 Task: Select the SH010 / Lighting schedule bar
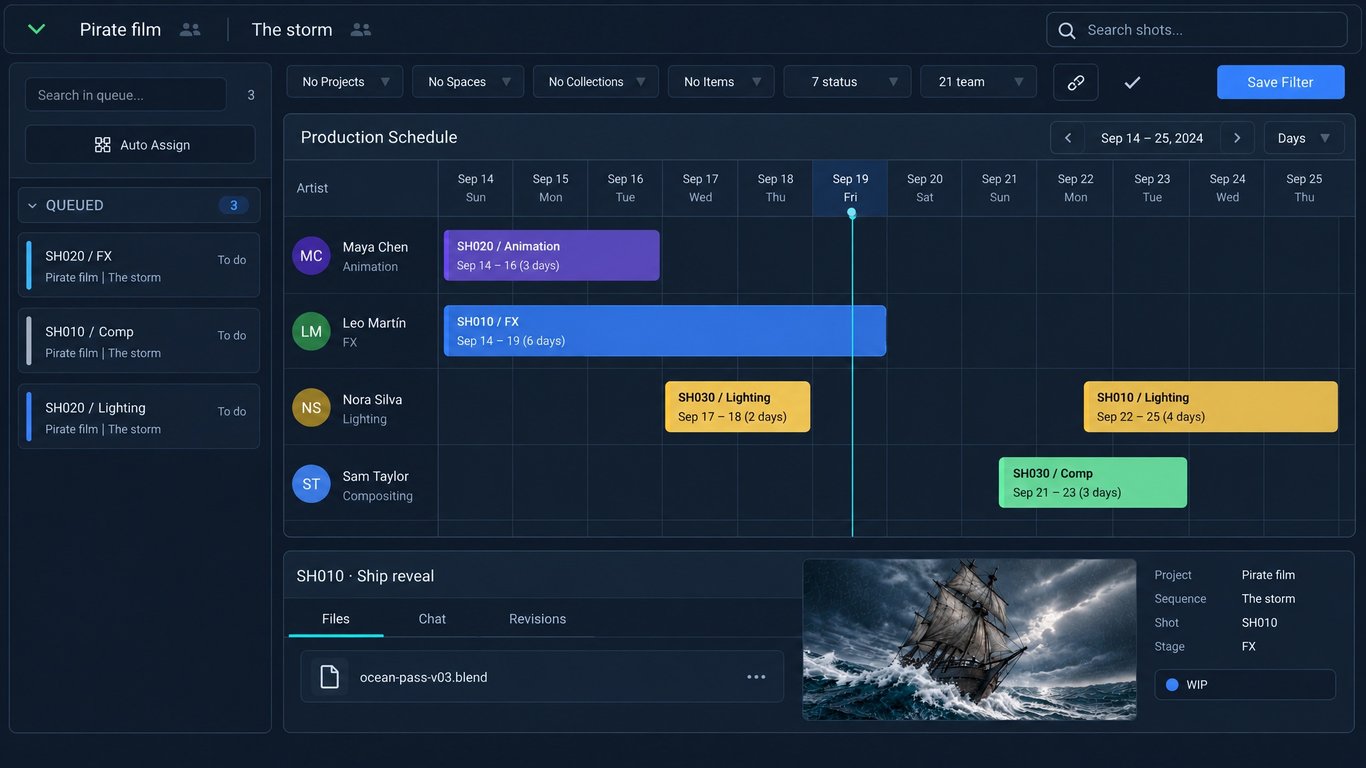tap(1211, 407)
